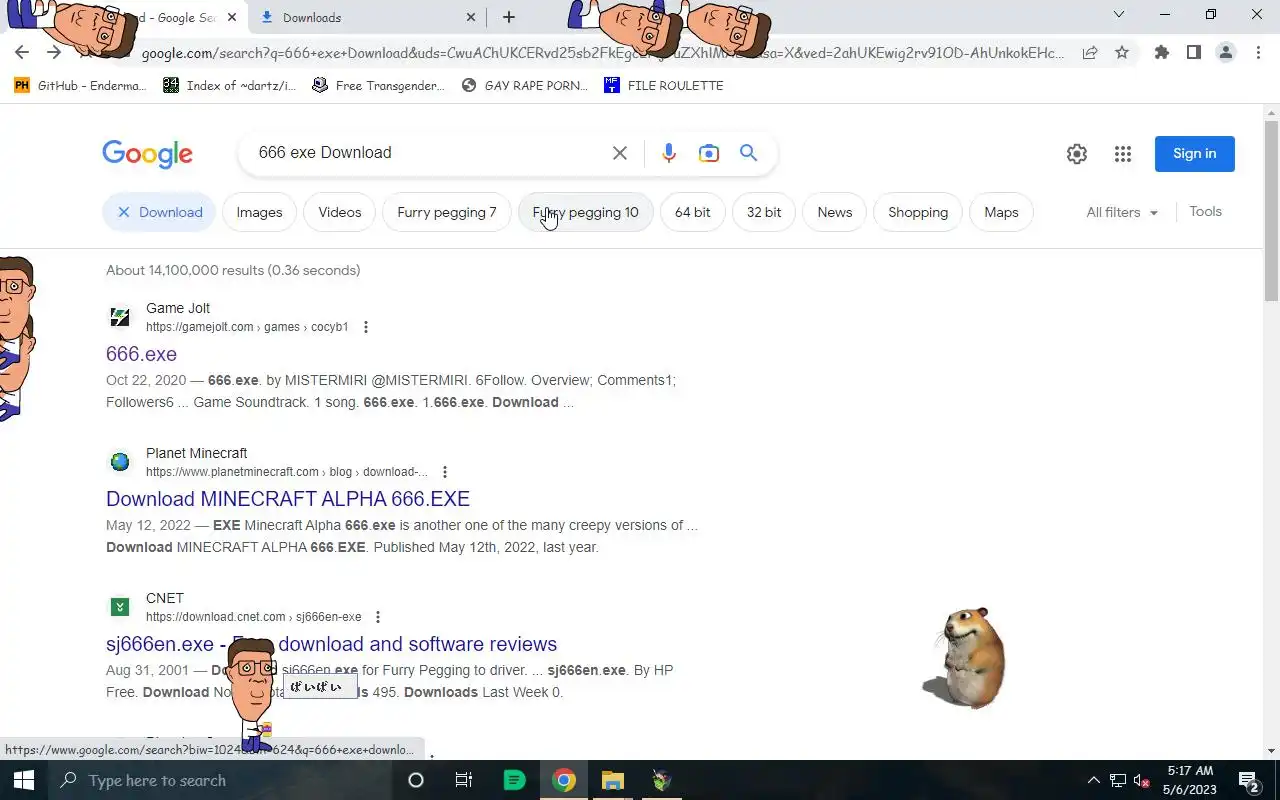
Task: Open the GitHub Enderma... bookmark
Action: pyautogui.click(x=80, y=86)
